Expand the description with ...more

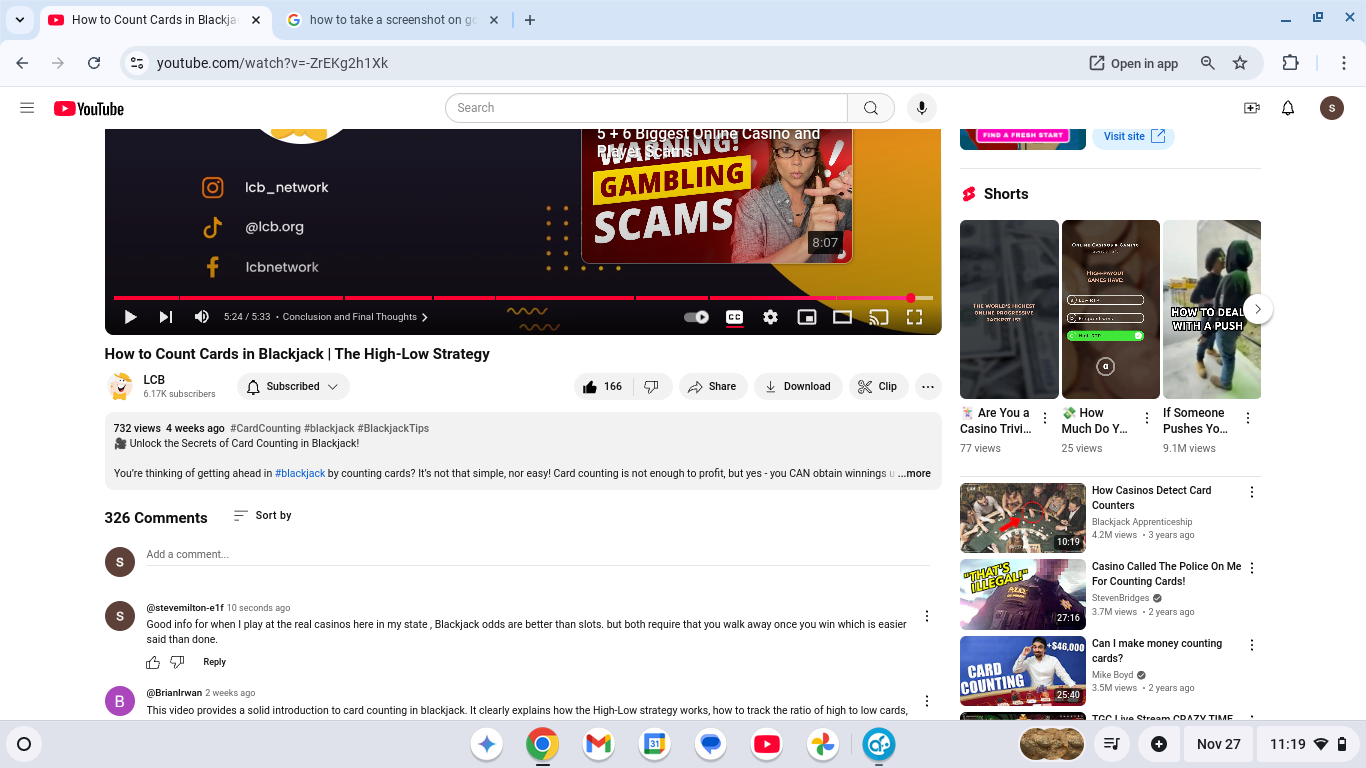click(x=914, y=474)
